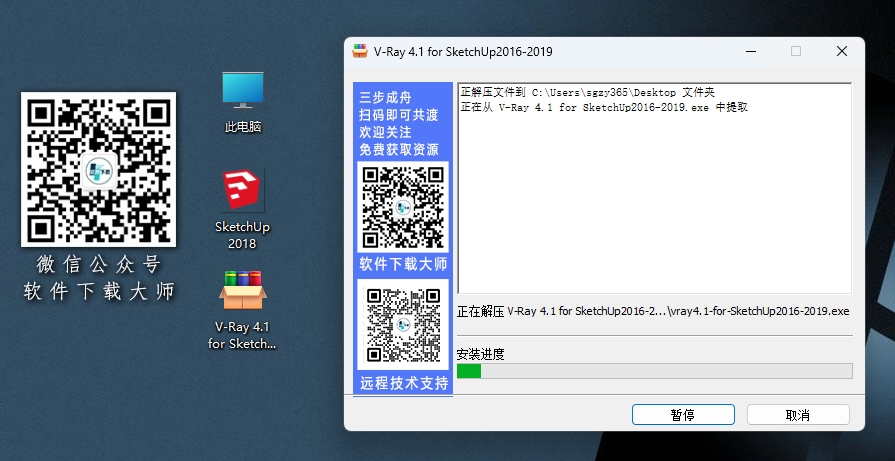Image resolution: width=895 pixels, height=461 pixels.
Task: Click the 免费获取资源 text
Action: tap(399, 149)
